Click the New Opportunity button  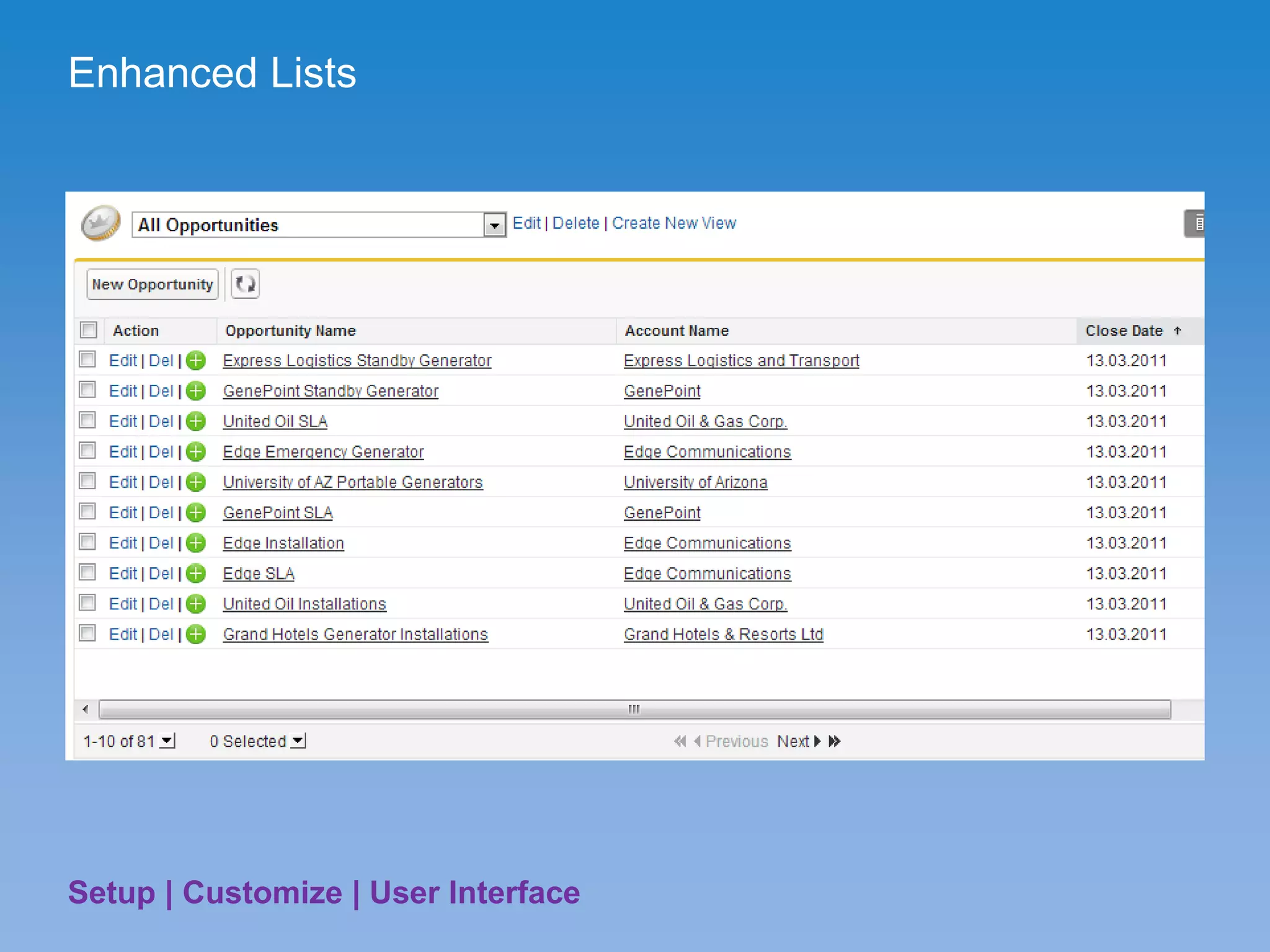[x=153, y=284]
